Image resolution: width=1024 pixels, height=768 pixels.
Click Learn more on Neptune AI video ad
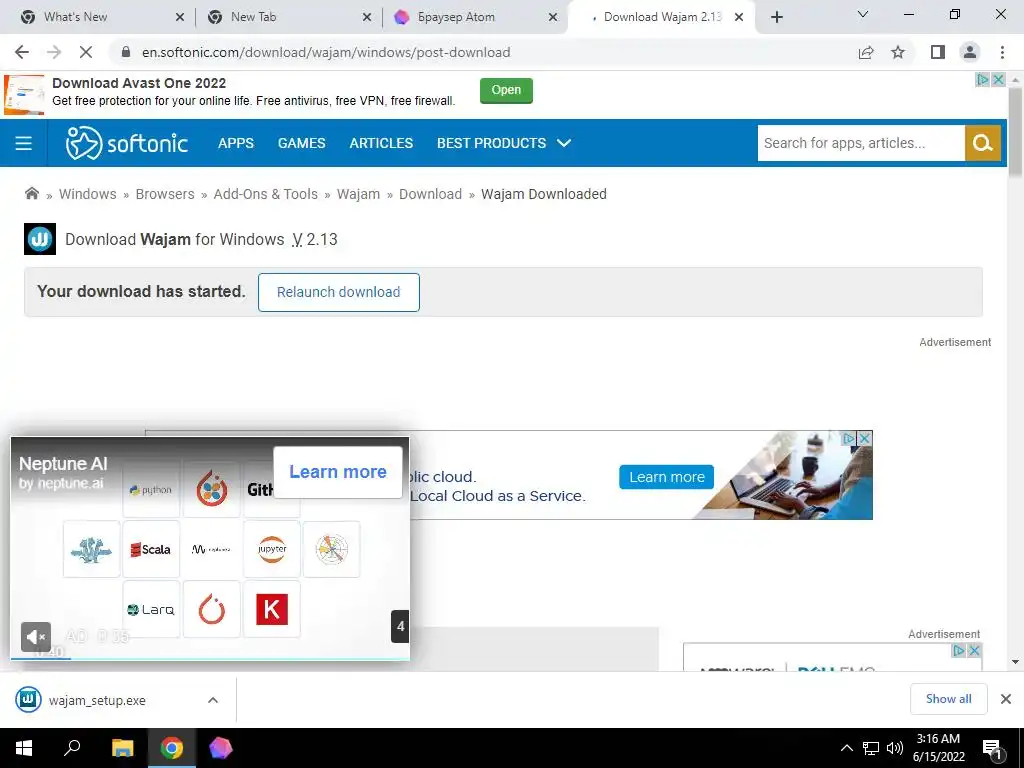click(338, 472)
